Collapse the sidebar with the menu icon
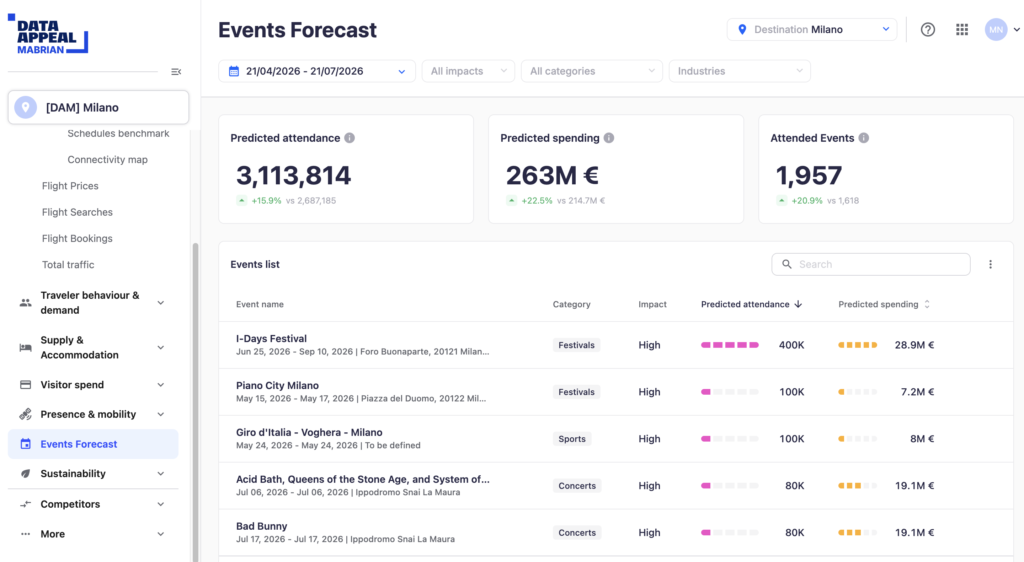Image resolution: width=1024 pixels, height=562 pixels. 176,72
